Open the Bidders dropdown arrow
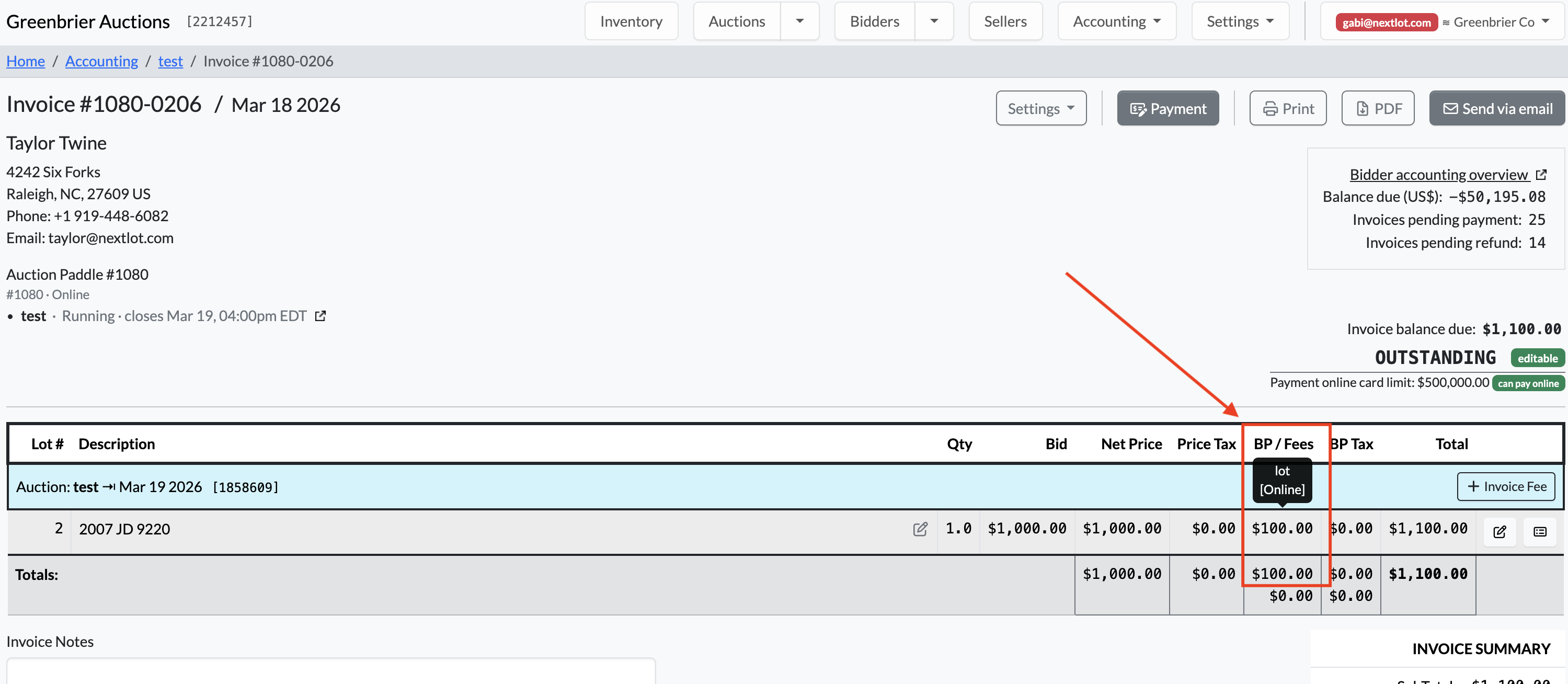The image size is (1568, 684). click(933, 21)
